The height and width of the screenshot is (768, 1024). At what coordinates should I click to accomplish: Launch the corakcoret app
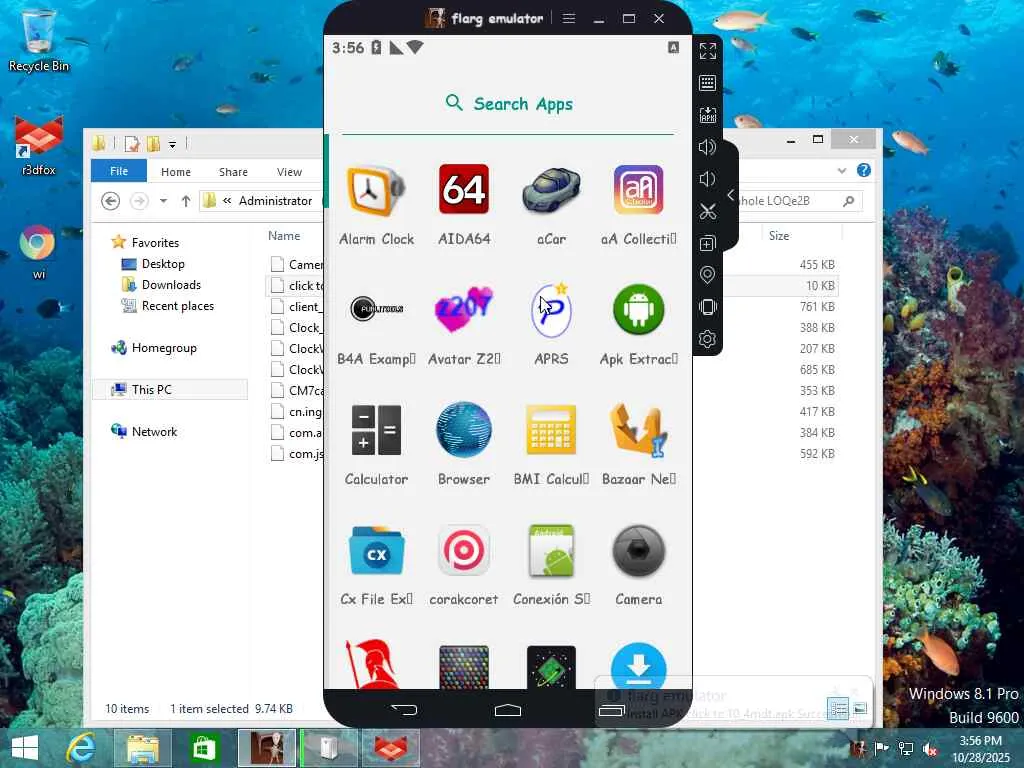click(464, 550)
